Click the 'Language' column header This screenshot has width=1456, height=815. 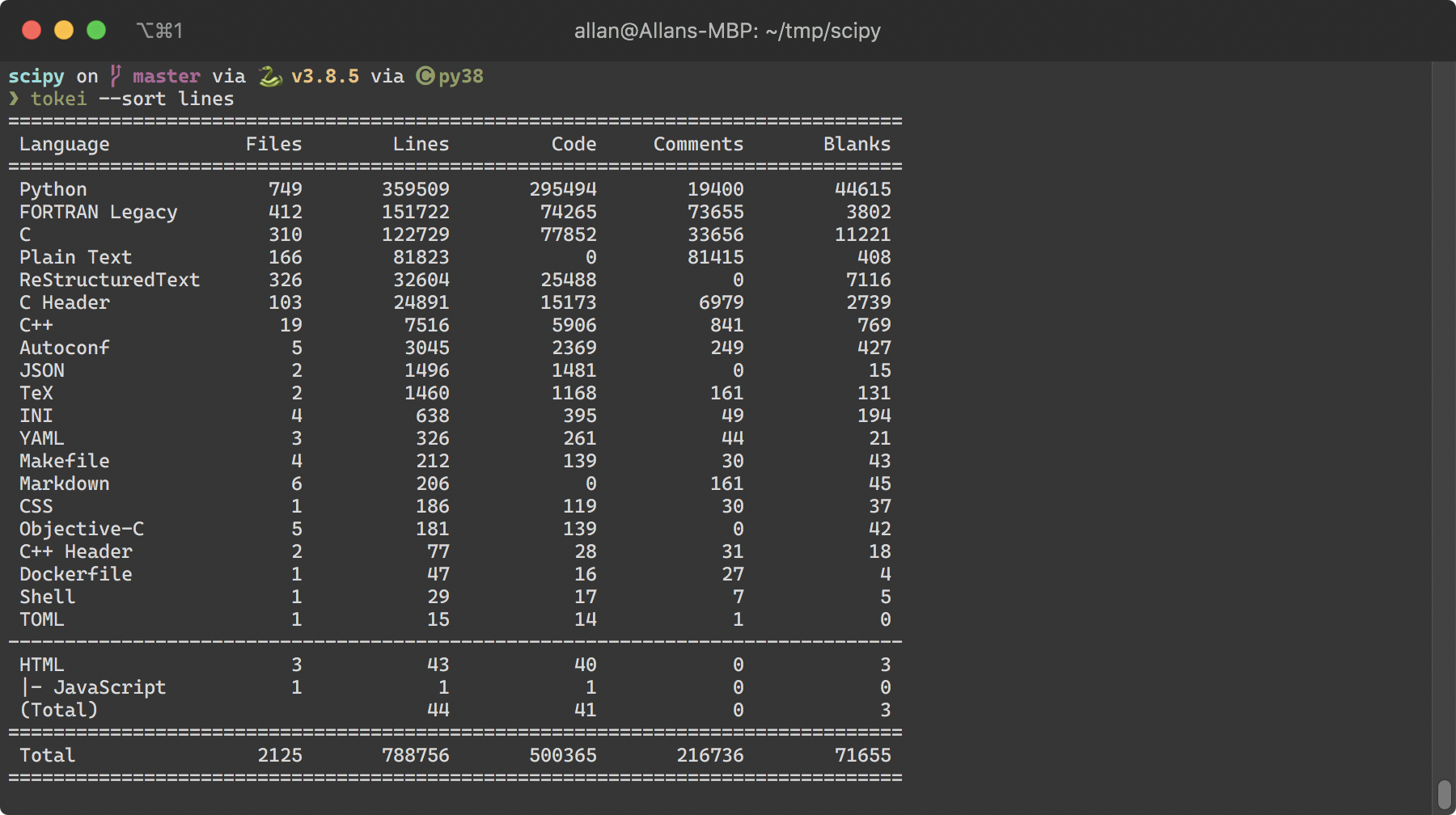pos(65,145)
